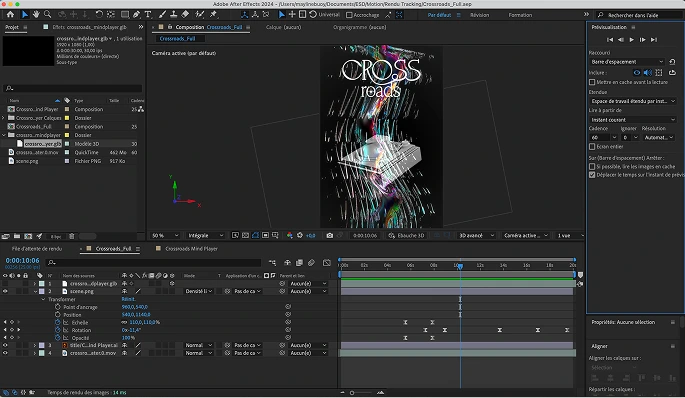Click the Home icon in the toolbar

pyautogui.click(x=10, y=14)
